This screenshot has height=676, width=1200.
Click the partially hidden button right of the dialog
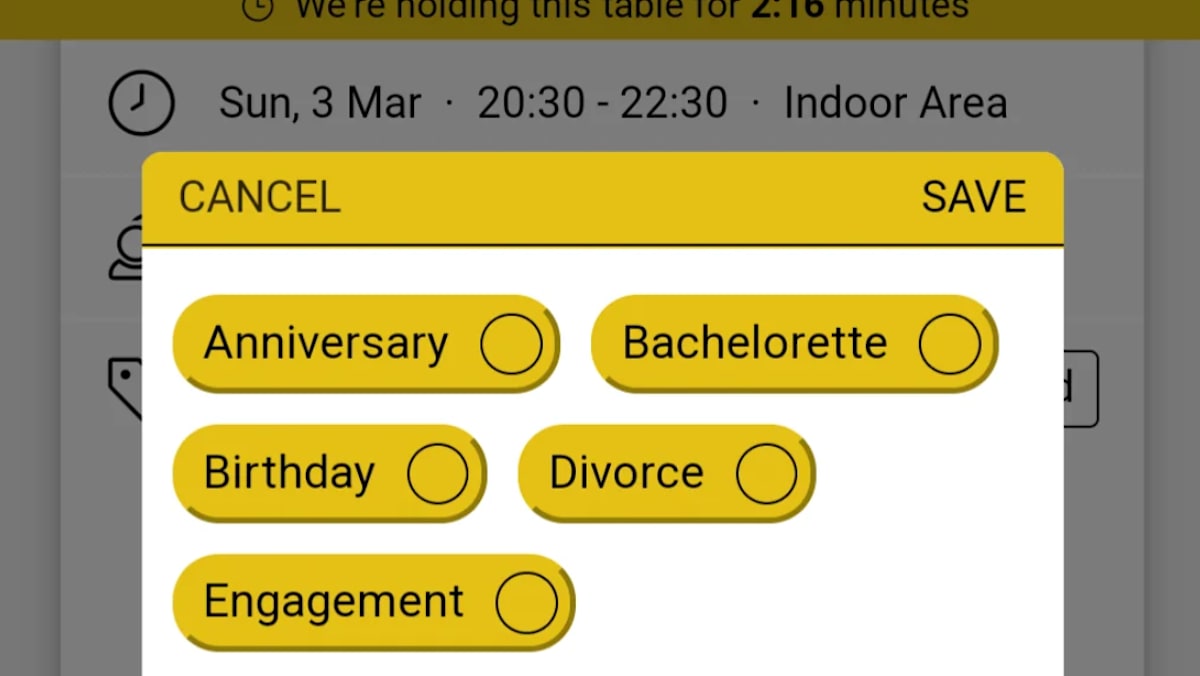coord(1081,388)
